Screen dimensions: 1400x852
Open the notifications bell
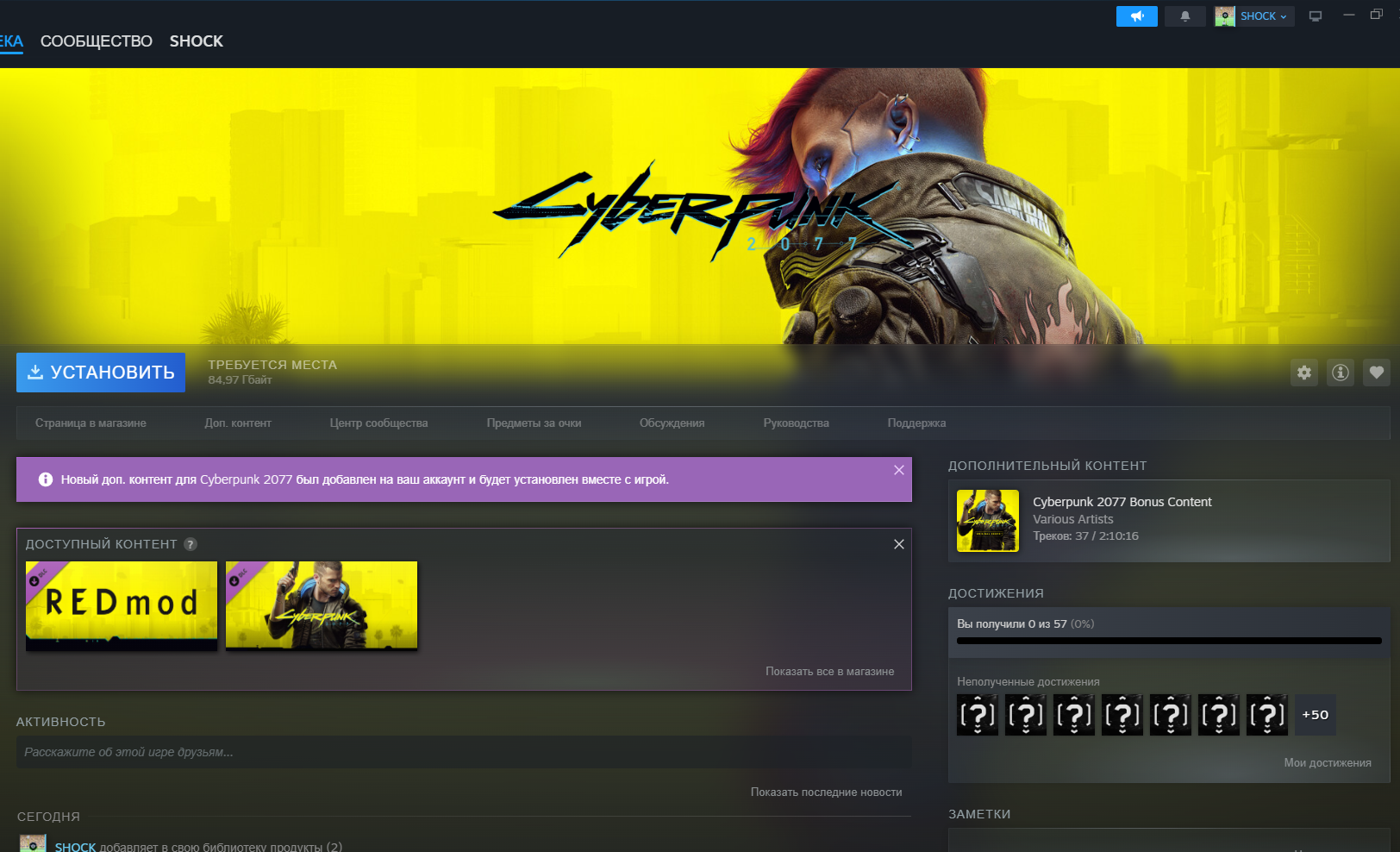[1184, 16]
